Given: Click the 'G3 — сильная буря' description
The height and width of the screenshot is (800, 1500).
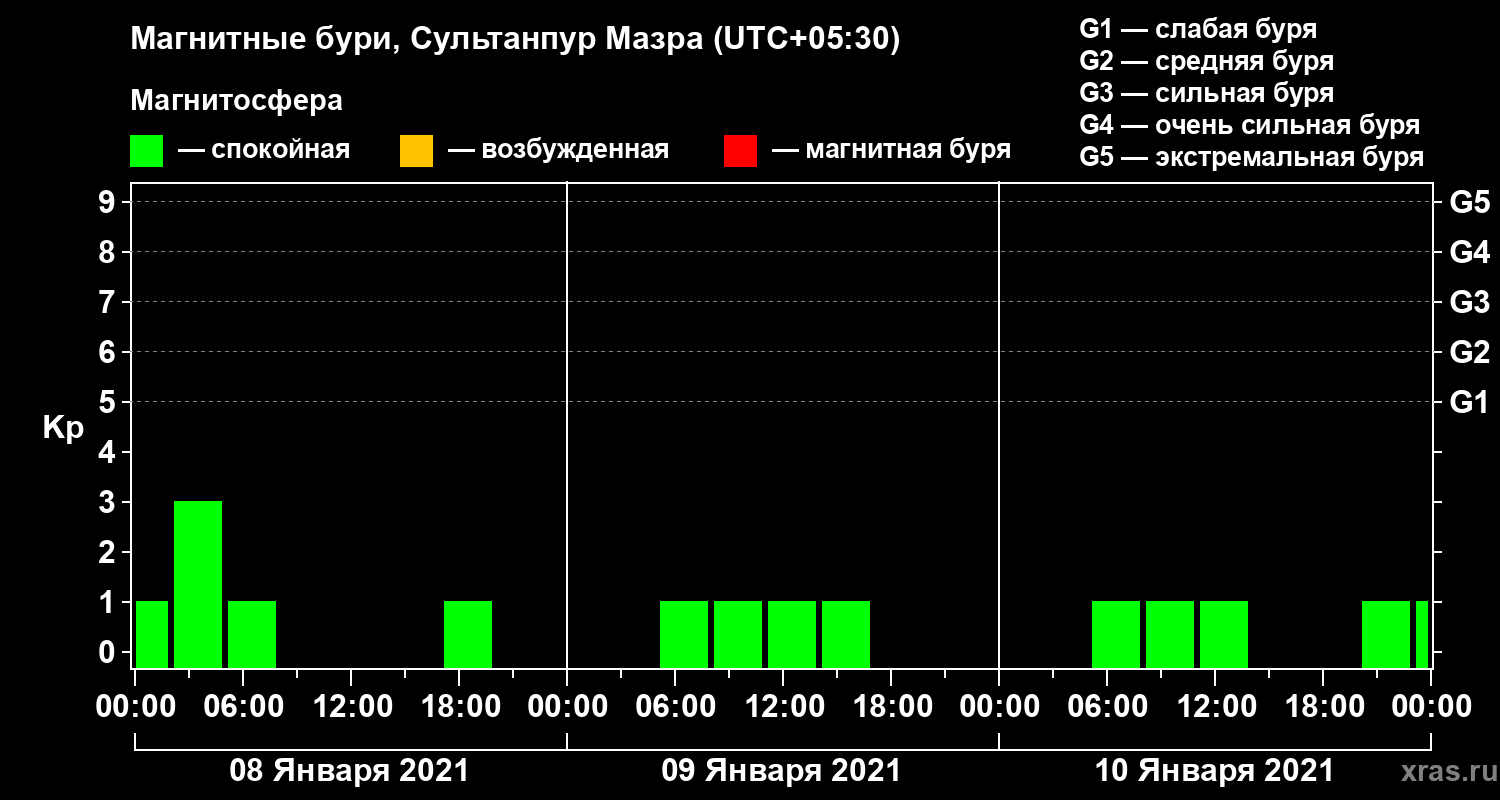Looking at the screenshot, I should (1206, 93).
